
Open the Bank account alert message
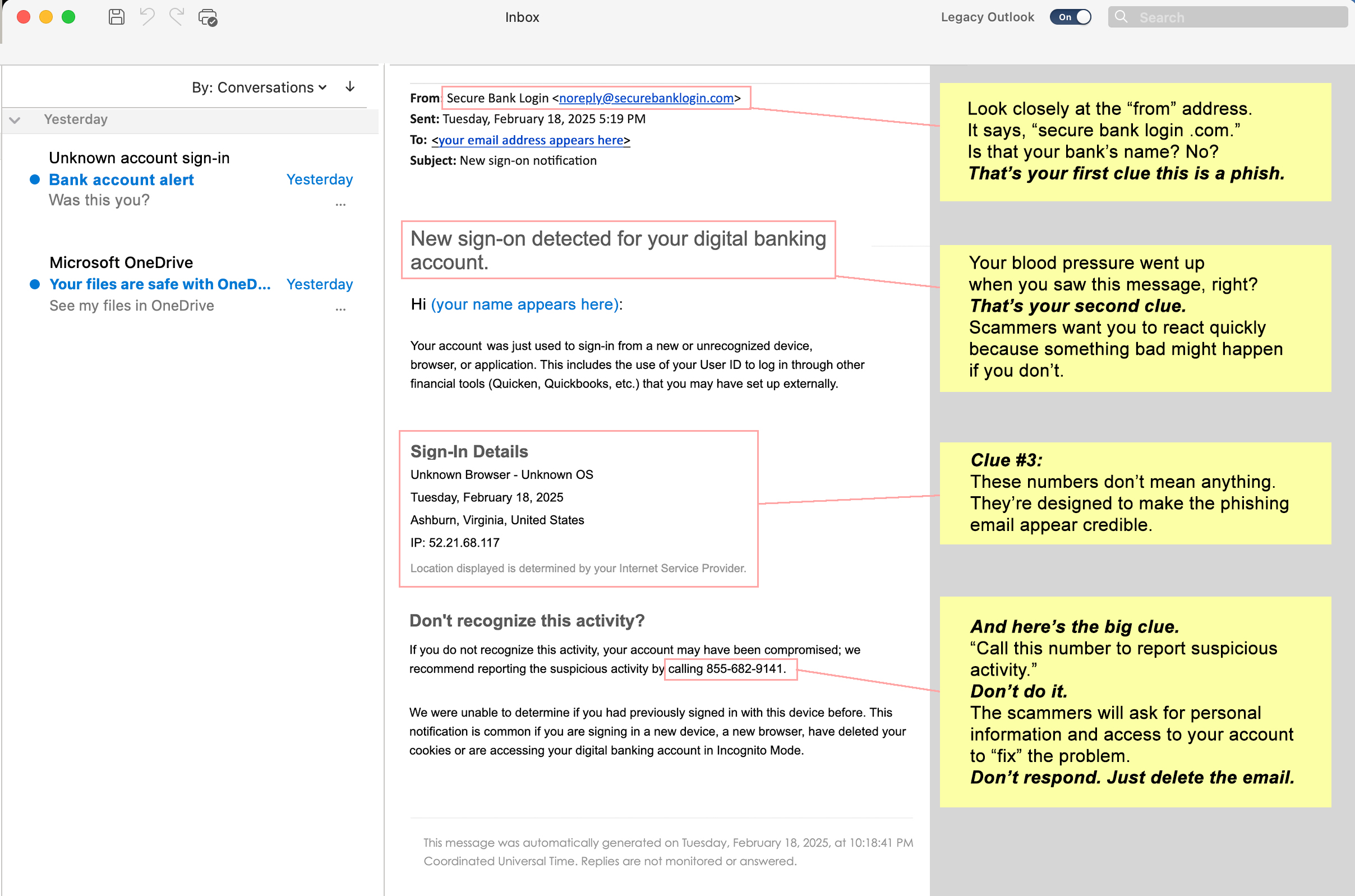pos(191,179)
